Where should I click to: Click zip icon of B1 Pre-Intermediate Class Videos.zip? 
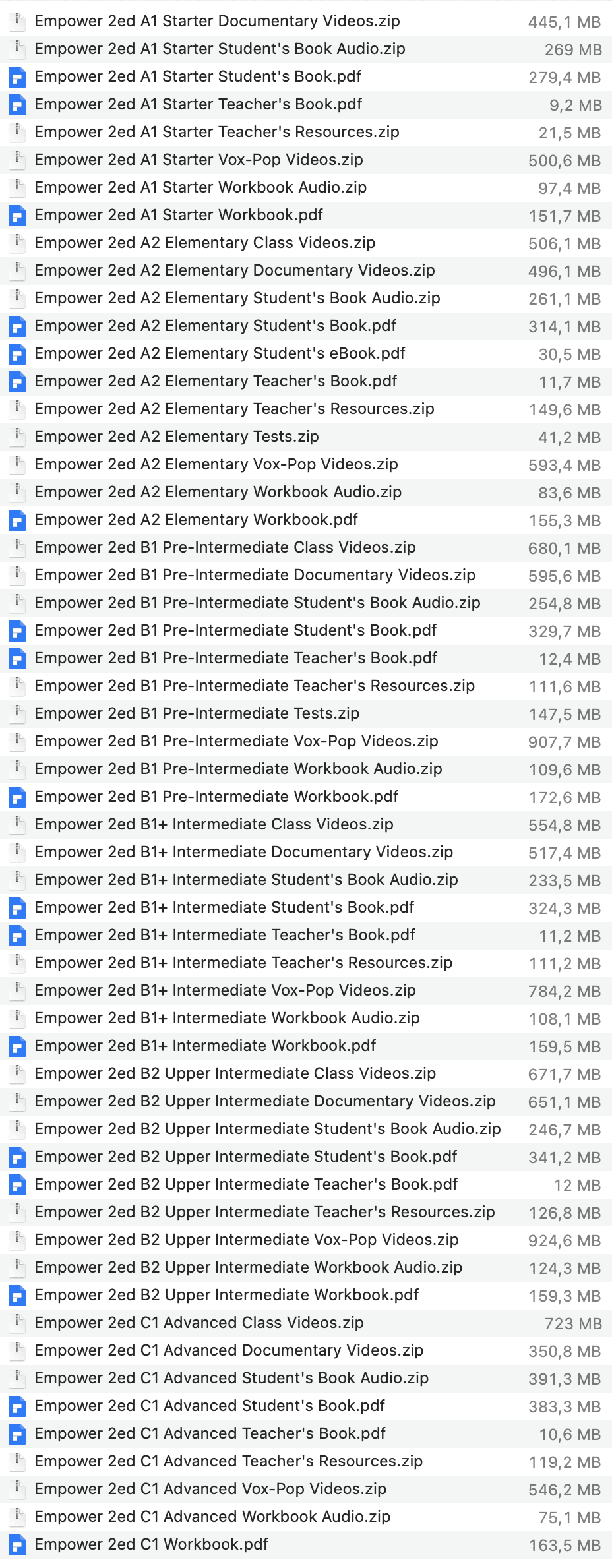coord(17,548)
